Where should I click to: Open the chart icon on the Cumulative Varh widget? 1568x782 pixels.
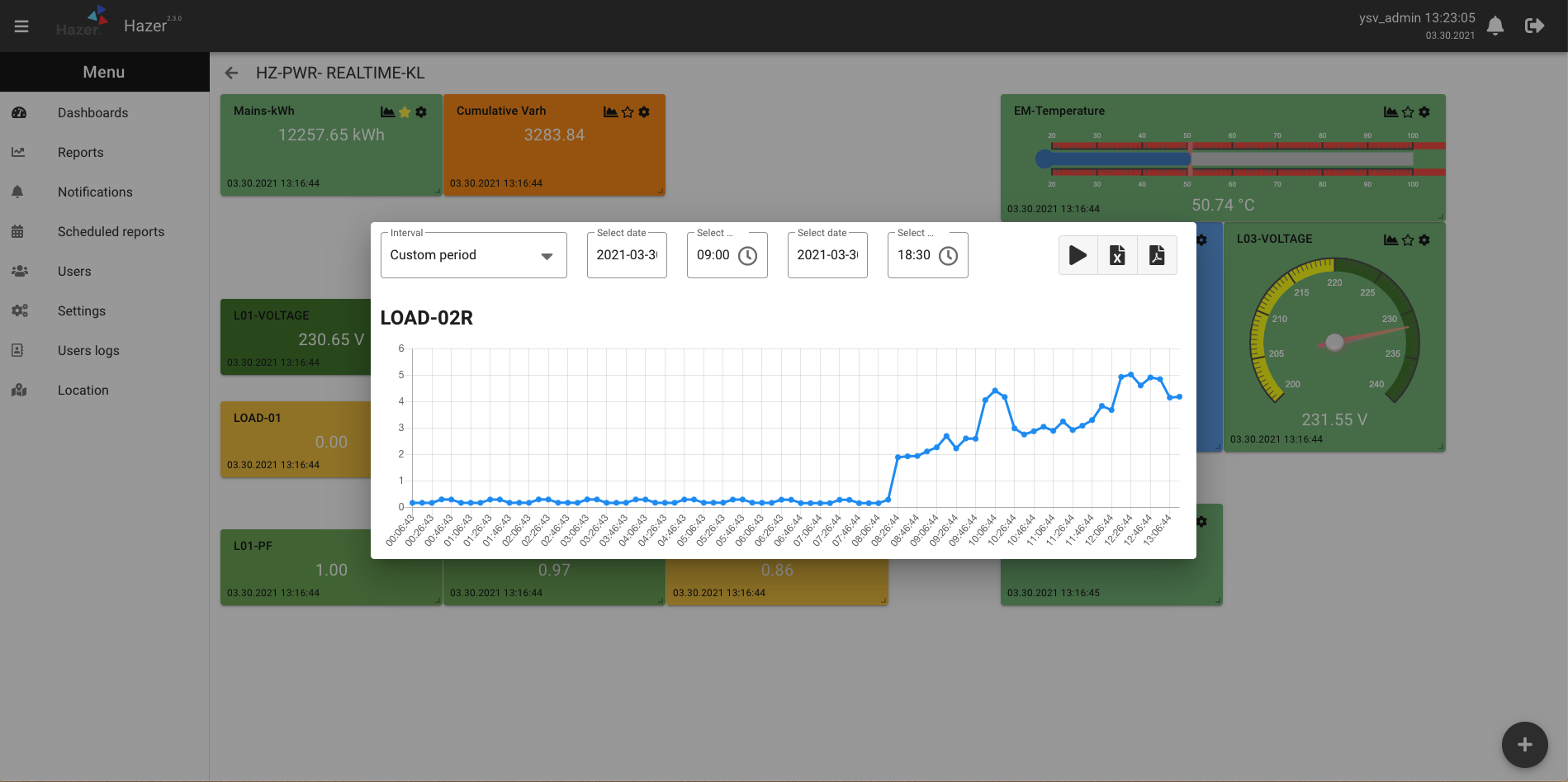coord(610,111)
